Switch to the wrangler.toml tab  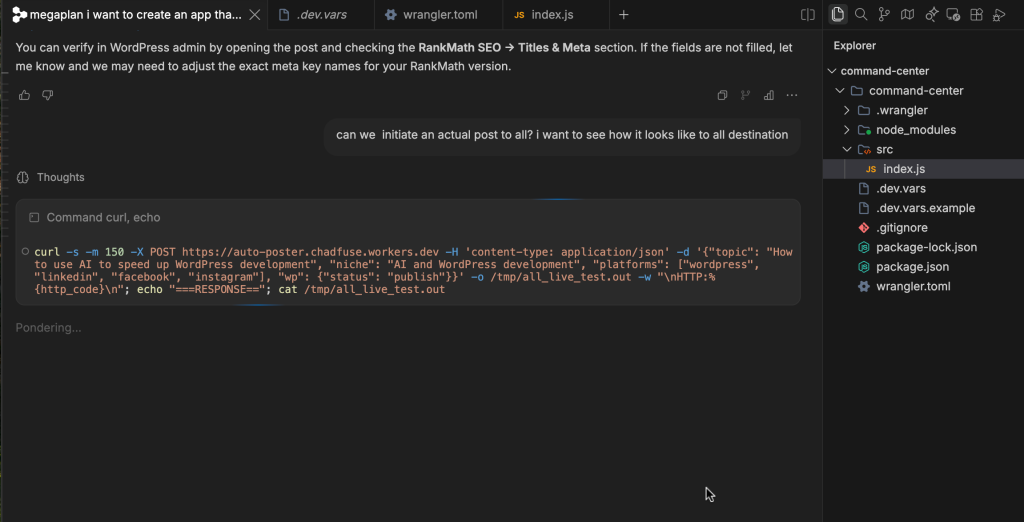point(439,14)
